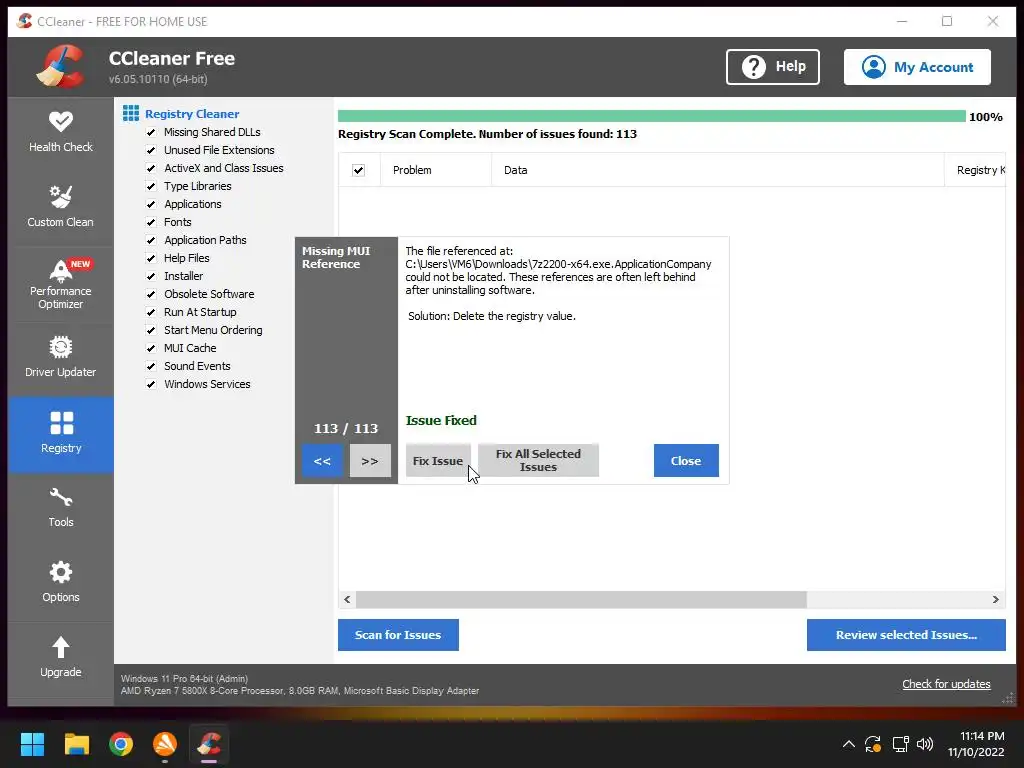This screenshot has width=1024, height=768.
Task: Open the Health Check section
Action: [61, 133]
